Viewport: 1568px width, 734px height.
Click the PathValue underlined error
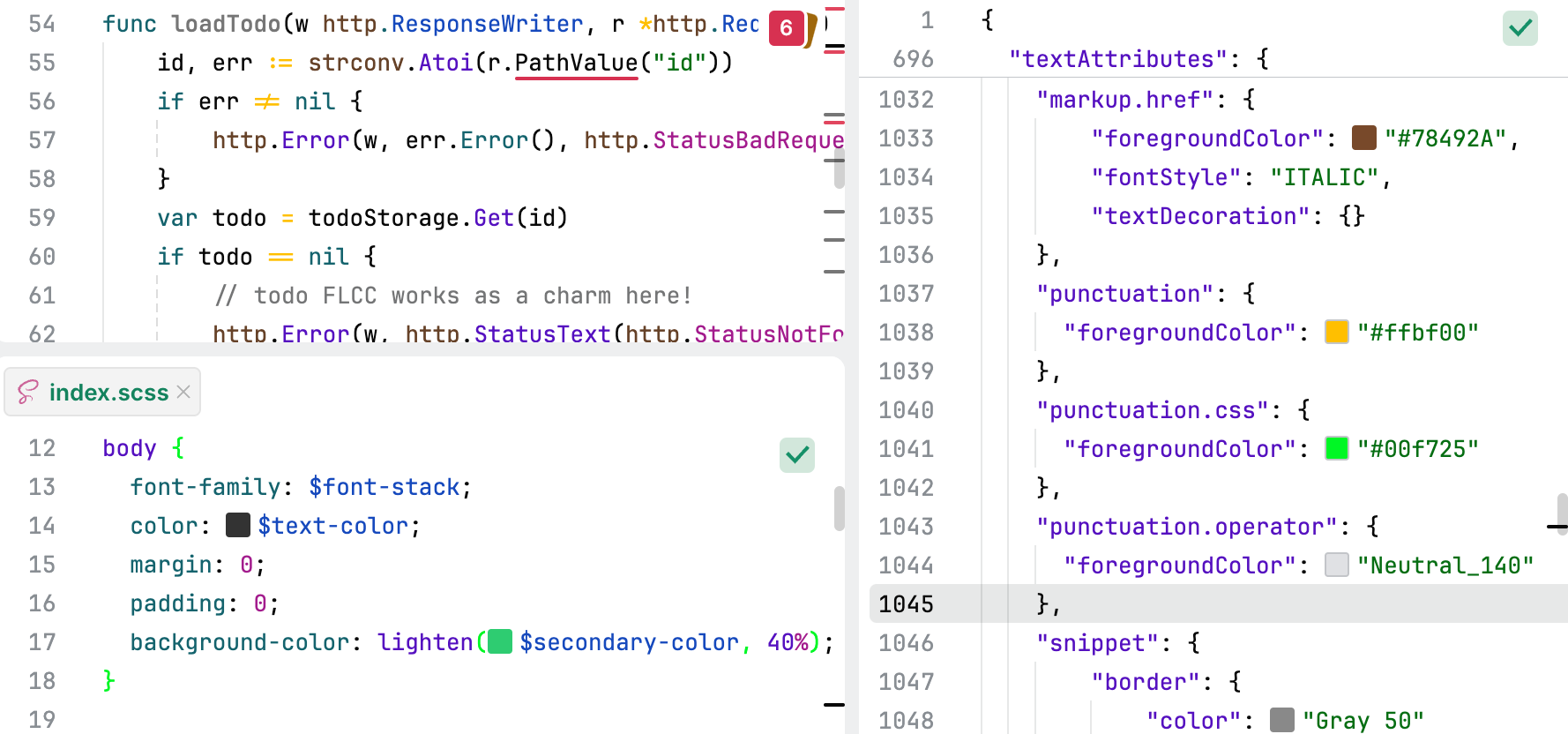click(576, 64)
